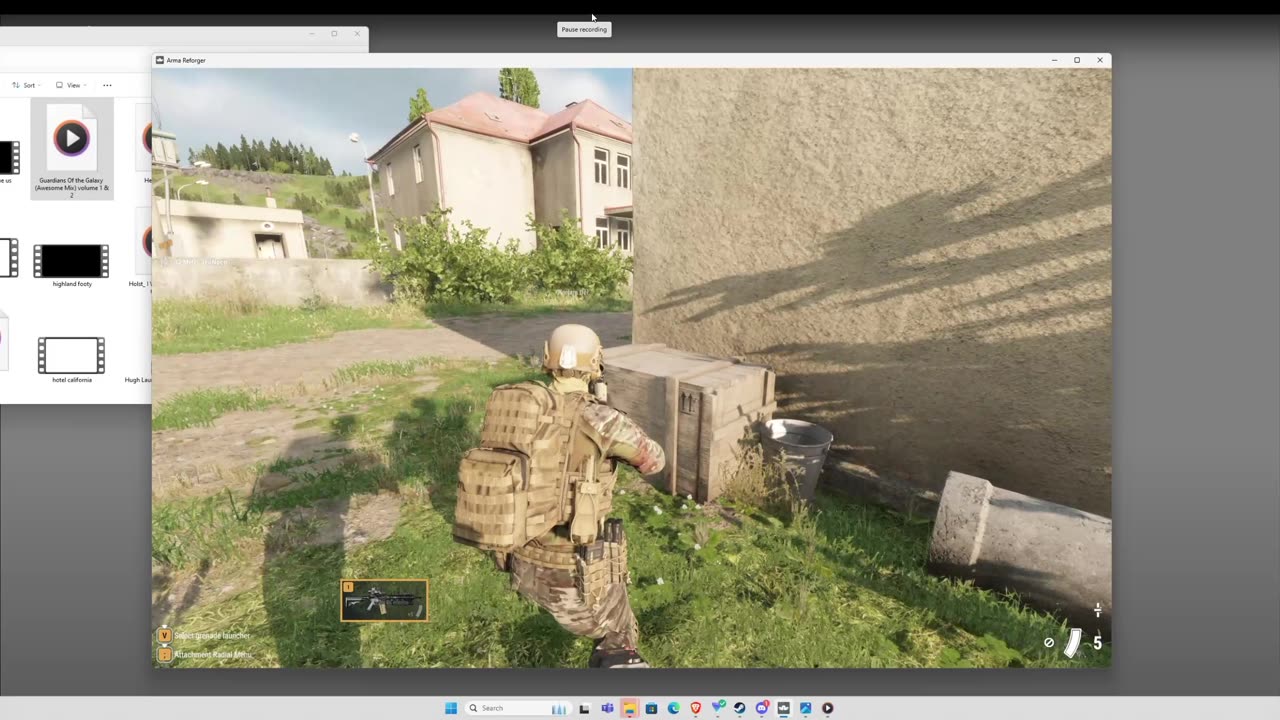The image size is (1280, 720).
Task: Open Microsoft Store from the taskbar
Action: 651,708
